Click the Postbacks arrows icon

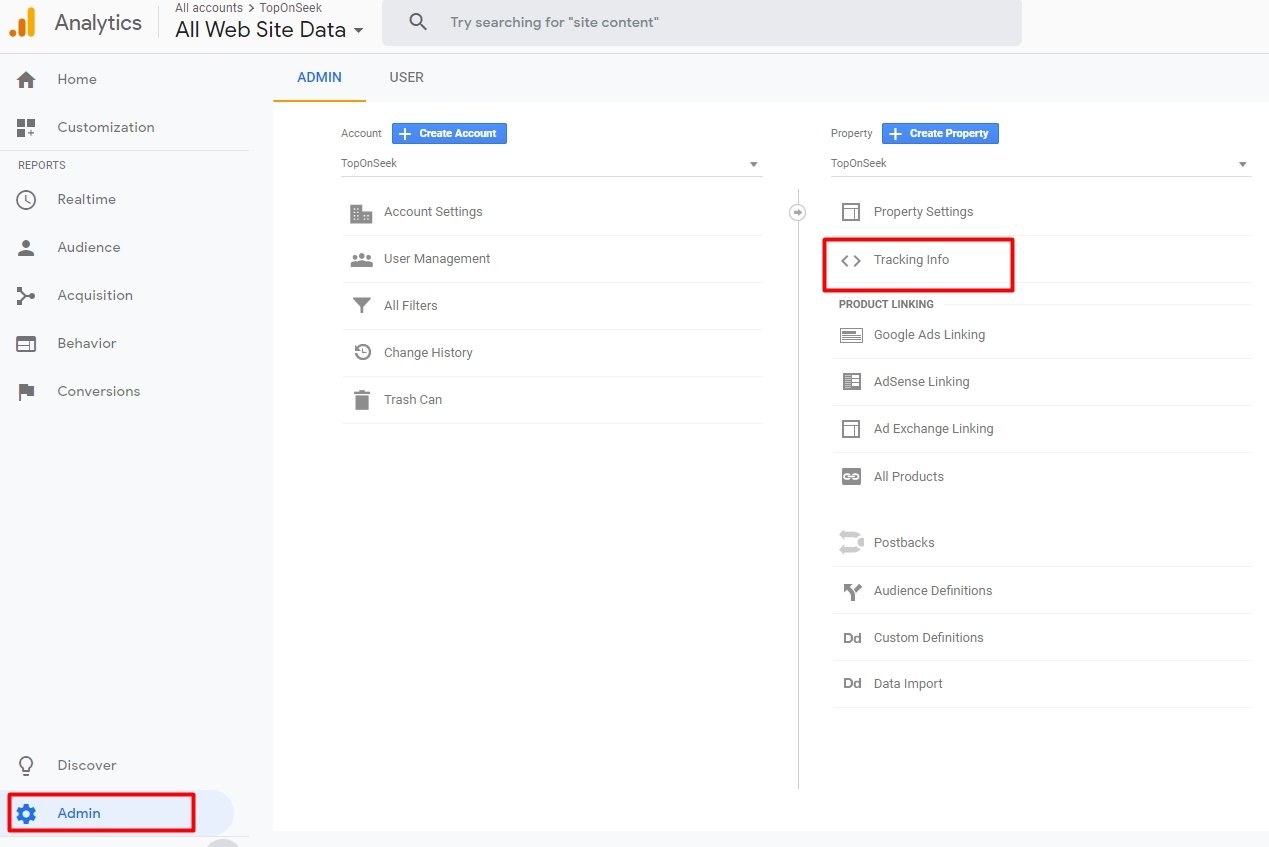click(x=850, y=543)
